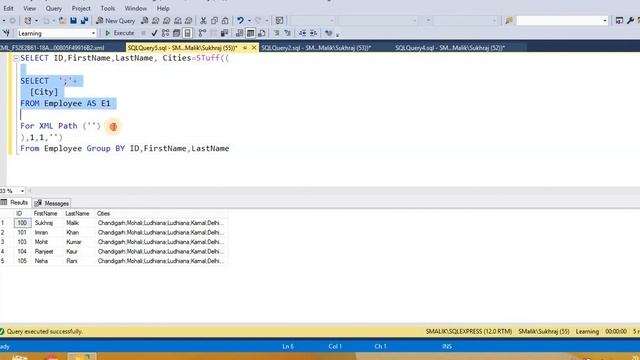
Task: Click the Save All icon
Action: pyautogui.click(x=84, y=20)
